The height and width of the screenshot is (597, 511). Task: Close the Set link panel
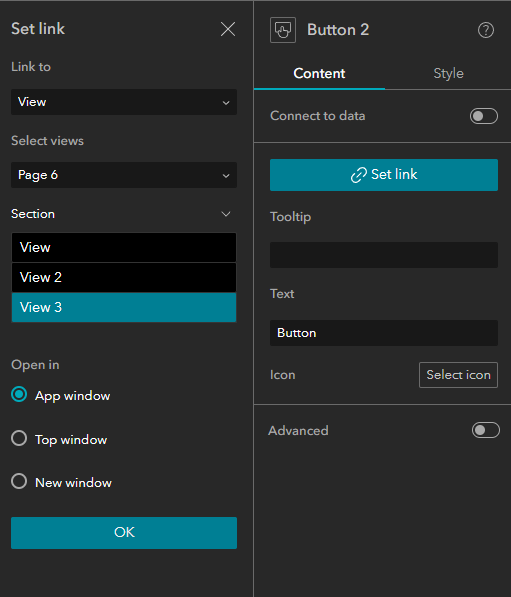pyautogui.click(x=228, y=29)
